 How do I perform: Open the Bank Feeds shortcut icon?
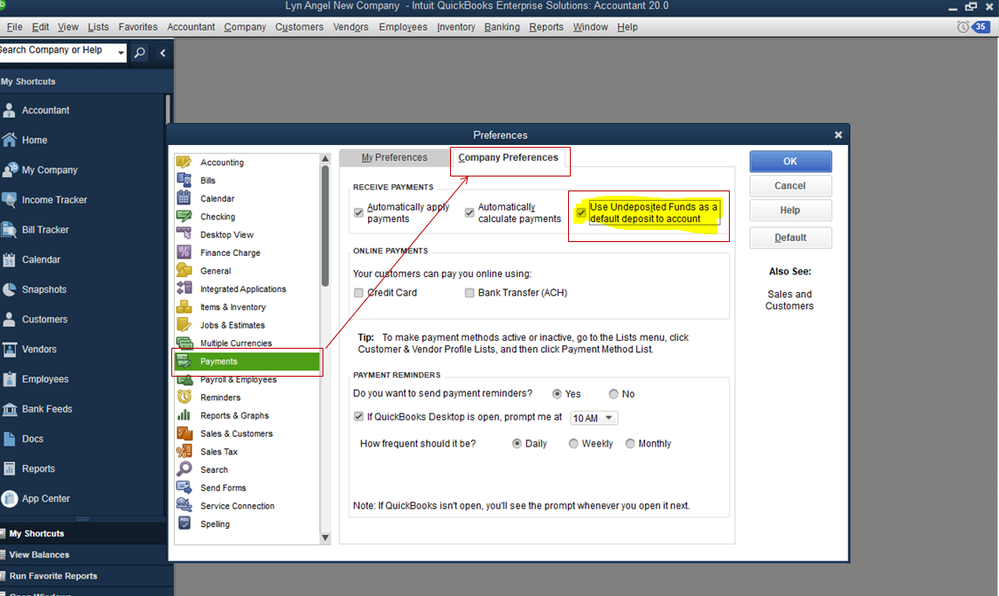pyautogui.click(x=9, y=409)
